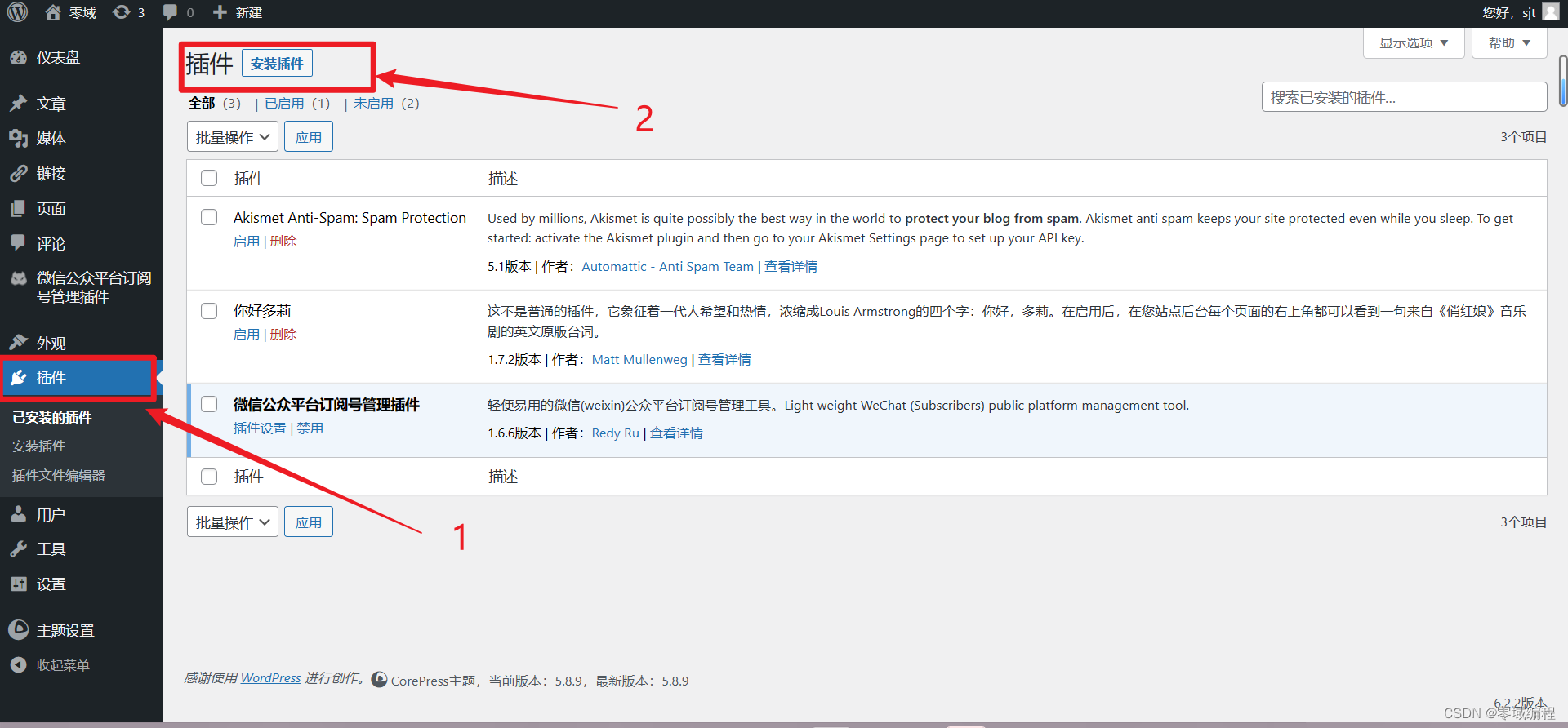Check the 你好多莉 plugin checkbox
This screenshot has width=1568, height=728.
point(209,311)
